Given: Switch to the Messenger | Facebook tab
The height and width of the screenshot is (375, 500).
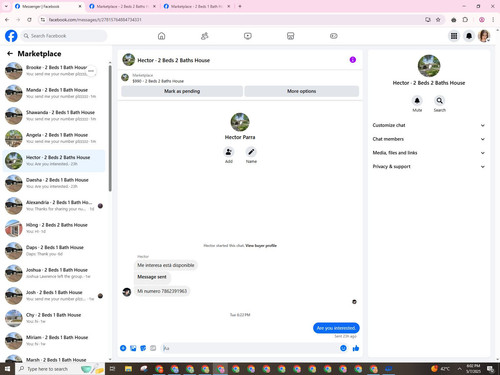Looking at the screenshot, I should [48, 6].
